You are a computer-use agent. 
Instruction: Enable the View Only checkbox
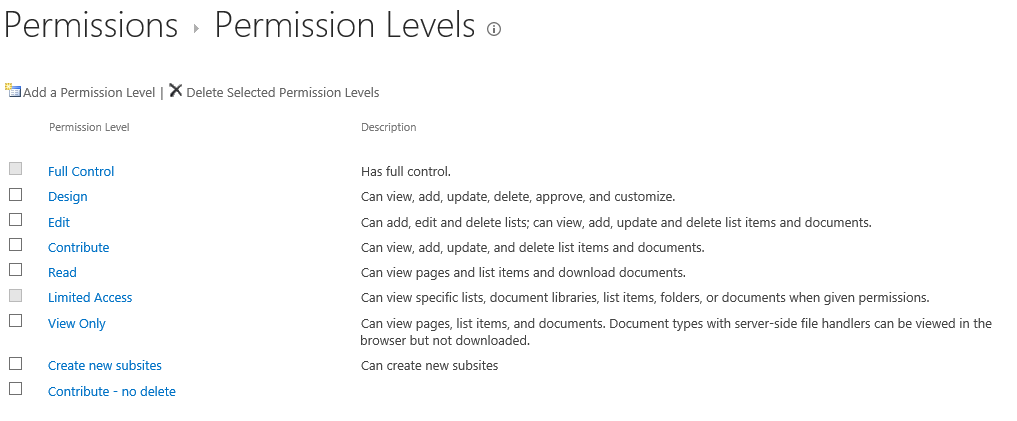coord(15,321)
